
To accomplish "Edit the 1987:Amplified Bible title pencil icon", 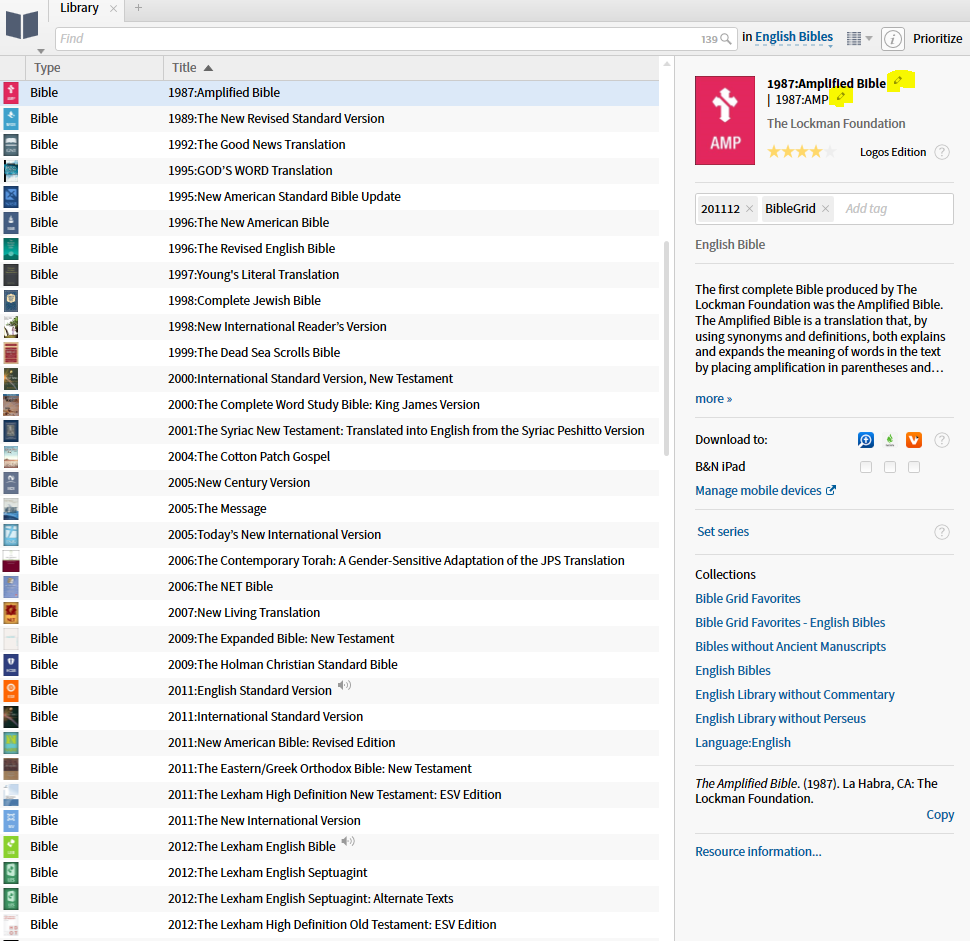I will click(x=898, y=80).
